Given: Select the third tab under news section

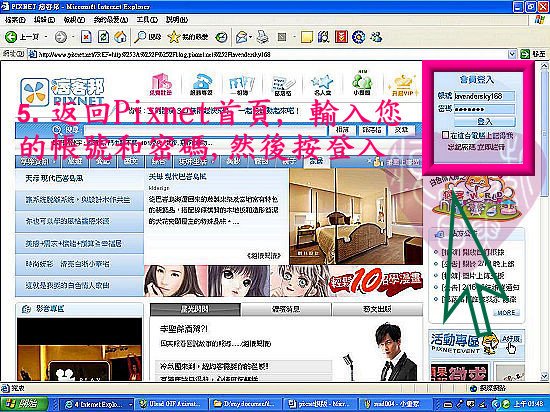Looking at the screenshot, I should (x=377, y=309).
